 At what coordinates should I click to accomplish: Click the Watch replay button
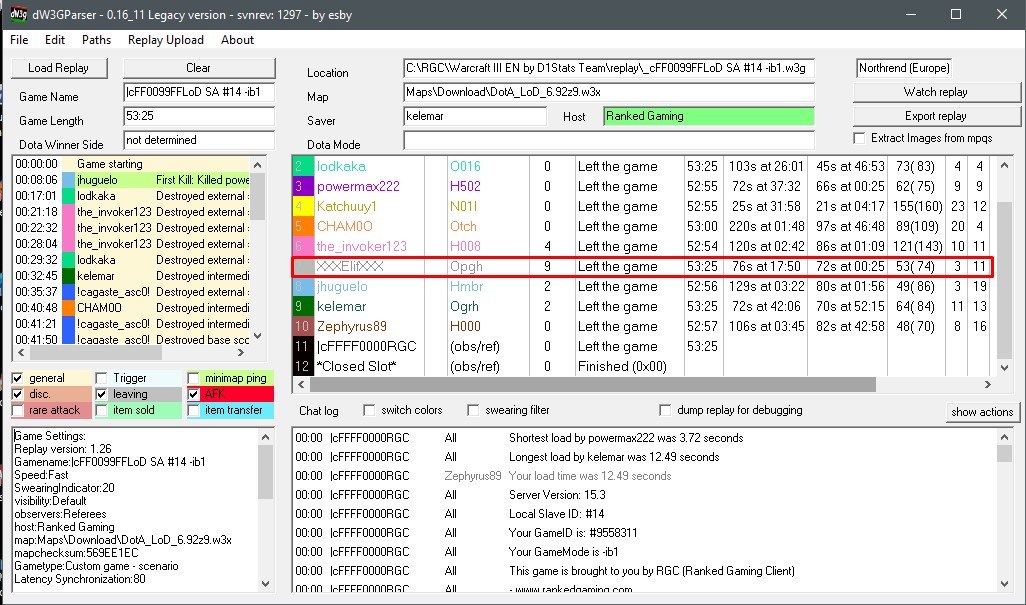[936, 92]
